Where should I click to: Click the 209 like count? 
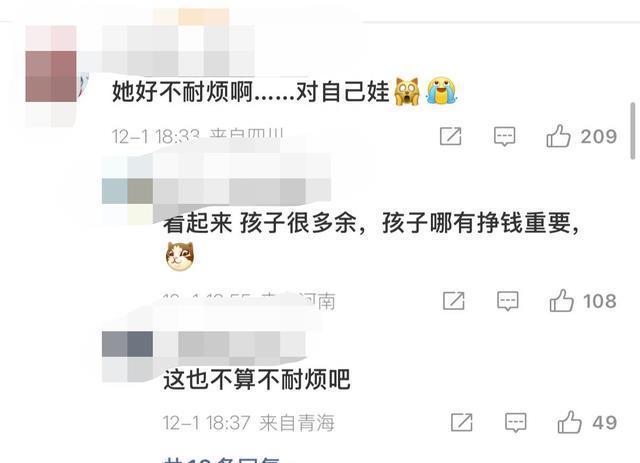599,136
